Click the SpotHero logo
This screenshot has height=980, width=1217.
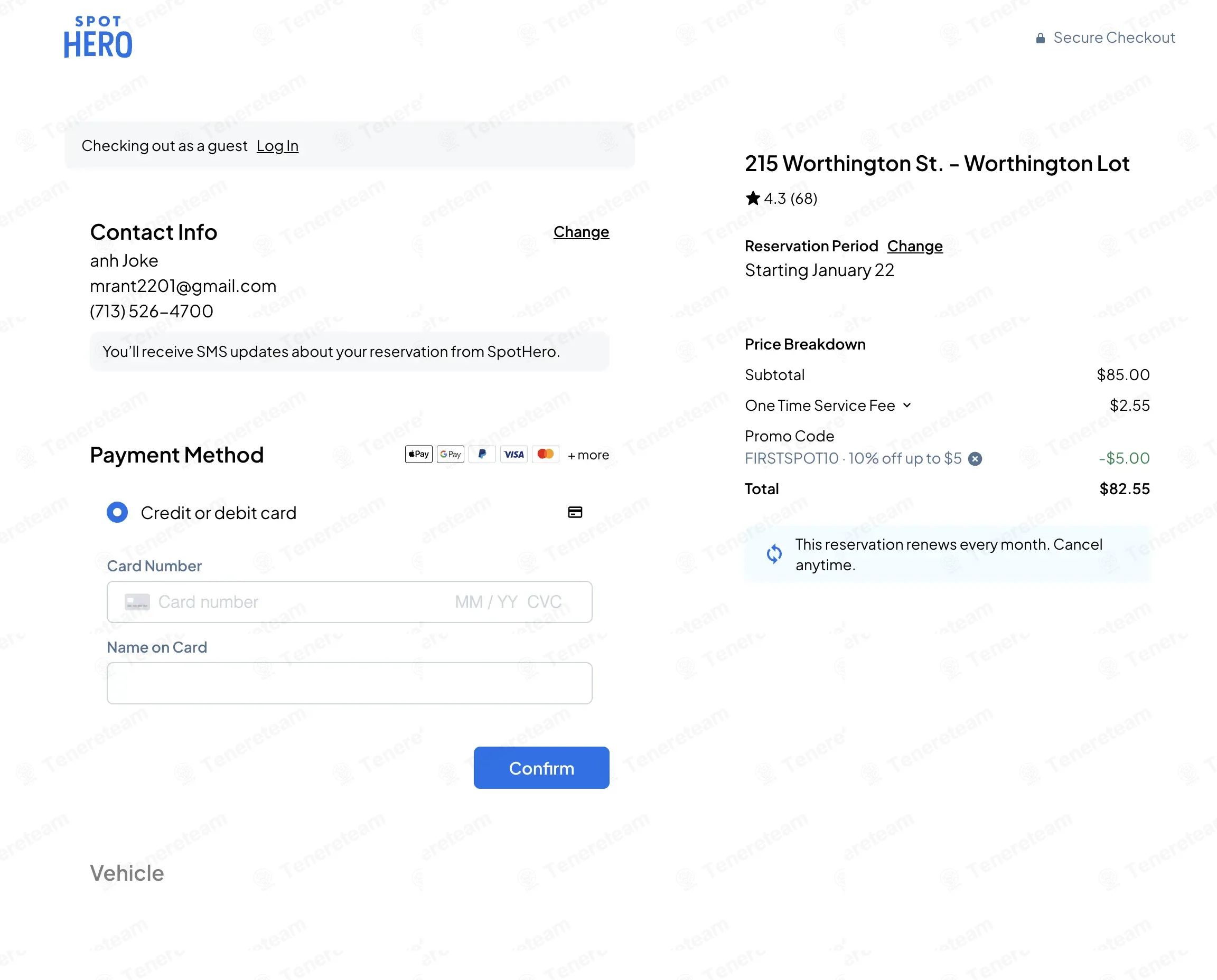pos(98,37)
